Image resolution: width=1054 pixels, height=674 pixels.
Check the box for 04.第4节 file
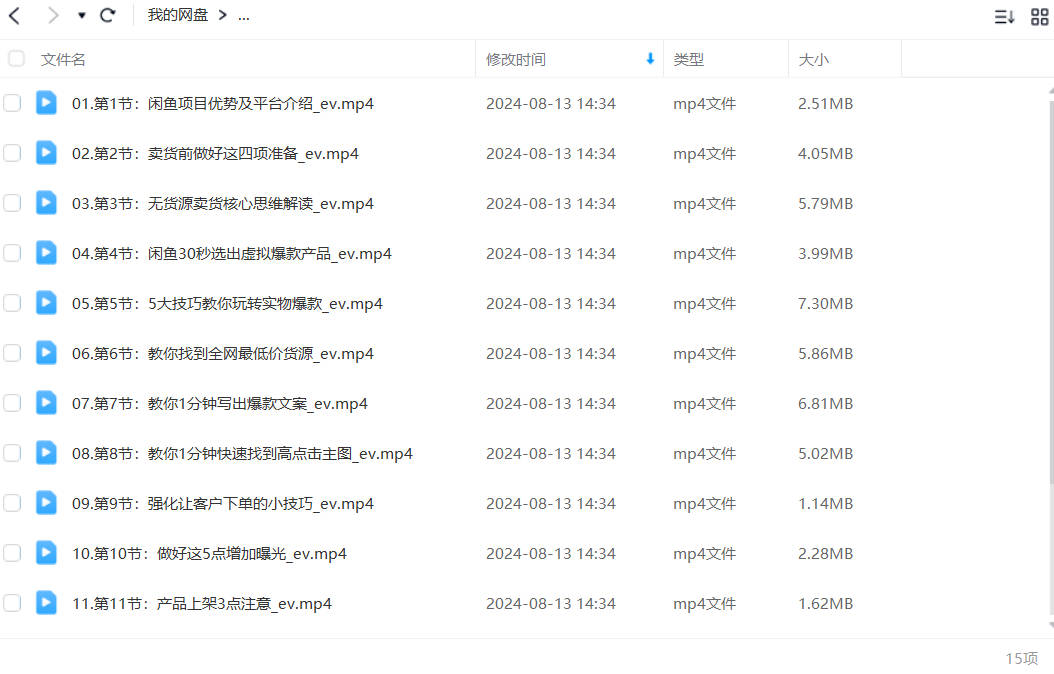12,253
